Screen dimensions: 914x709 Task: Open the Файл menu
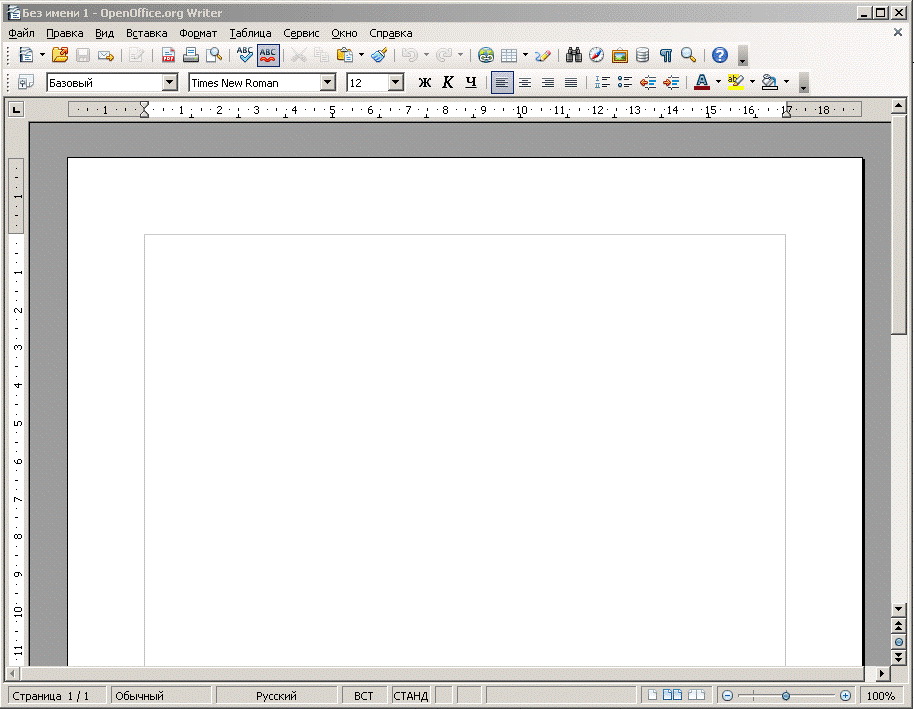22,33
